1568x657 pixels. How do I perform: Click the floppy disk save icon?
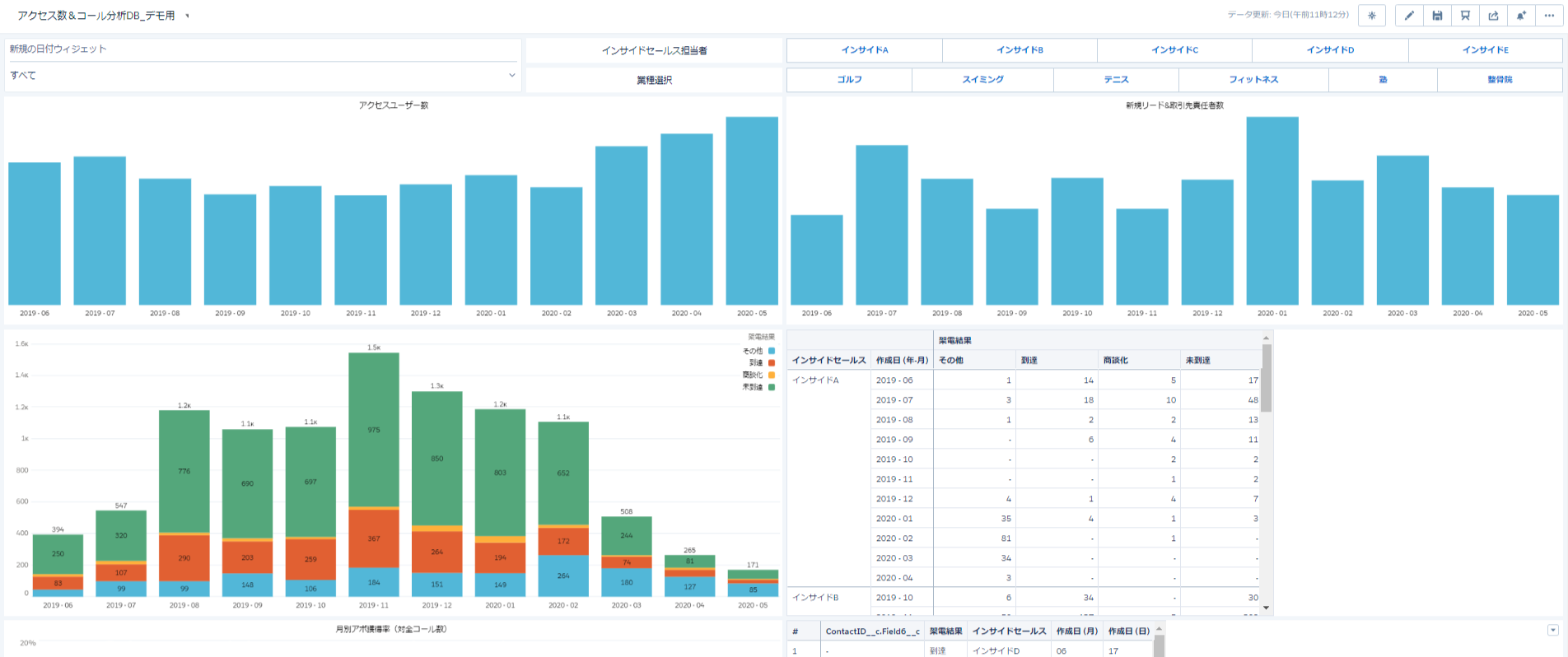point(1437,16)
